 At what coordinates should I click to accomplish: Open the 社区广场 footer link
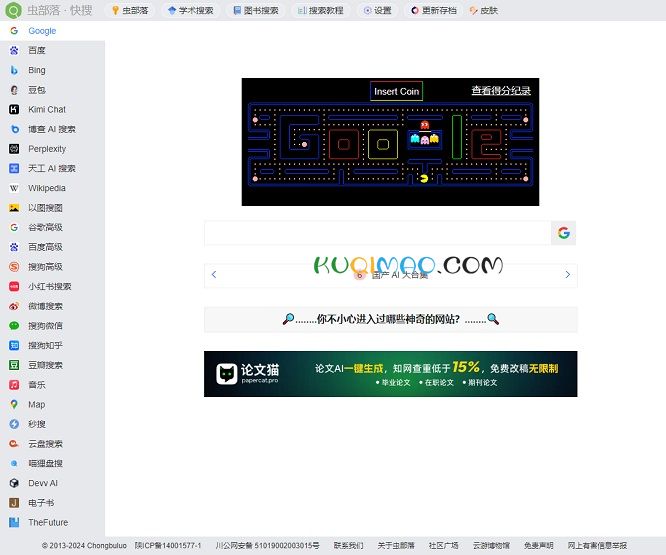click(x=444, y=545)
